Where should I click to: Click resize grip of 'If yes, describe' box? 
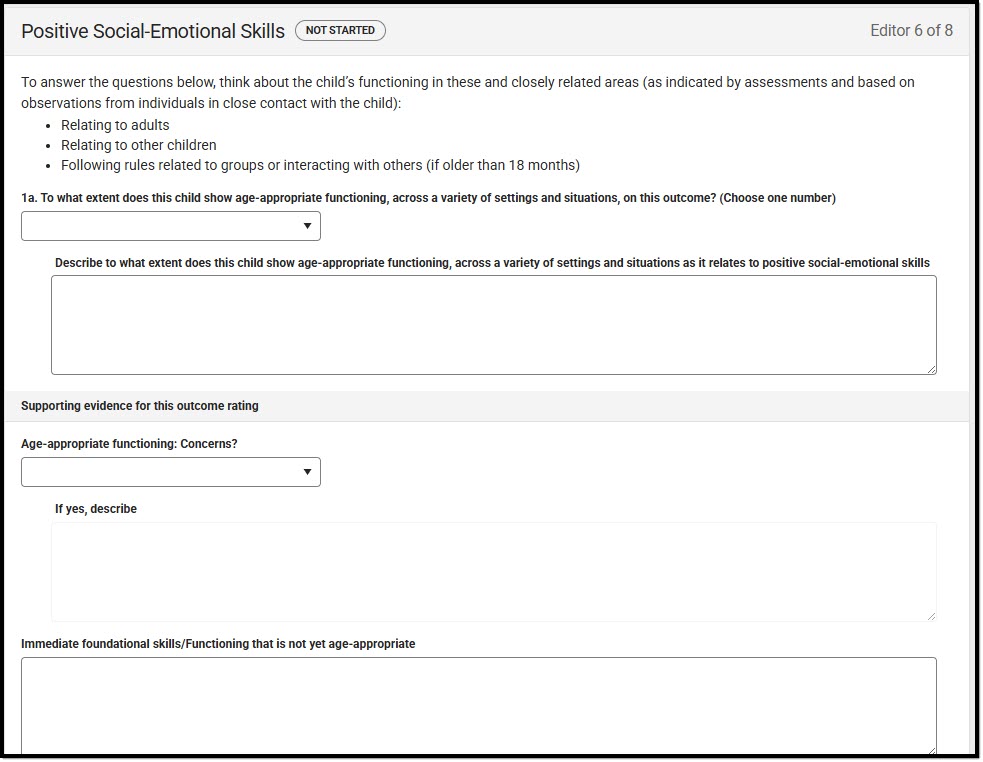[931, 615]
